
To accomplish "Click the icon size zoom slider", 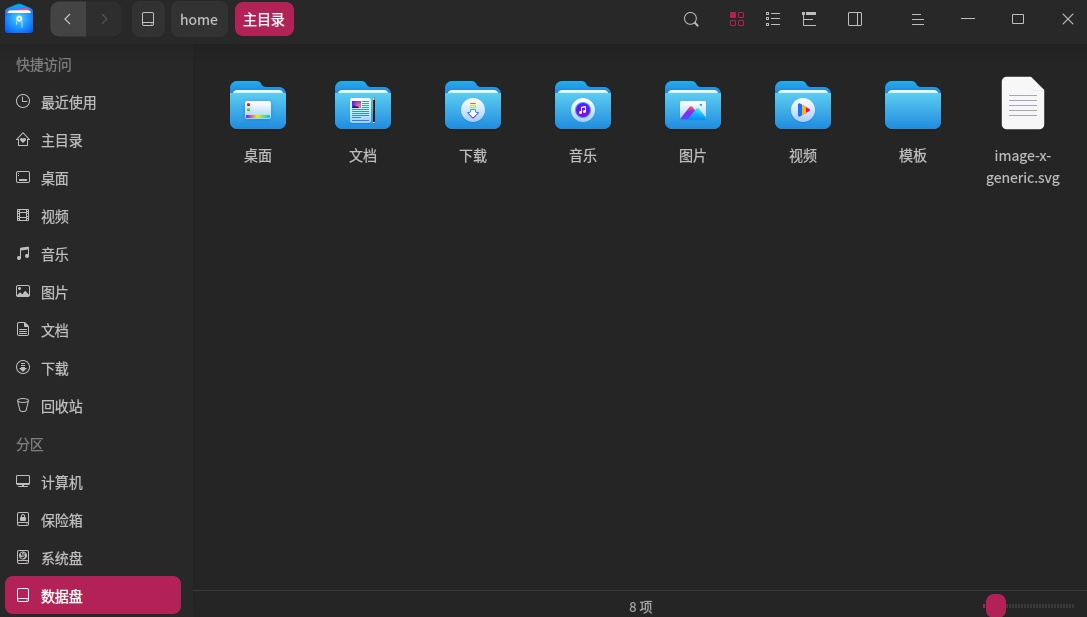I will [1029, 606].
